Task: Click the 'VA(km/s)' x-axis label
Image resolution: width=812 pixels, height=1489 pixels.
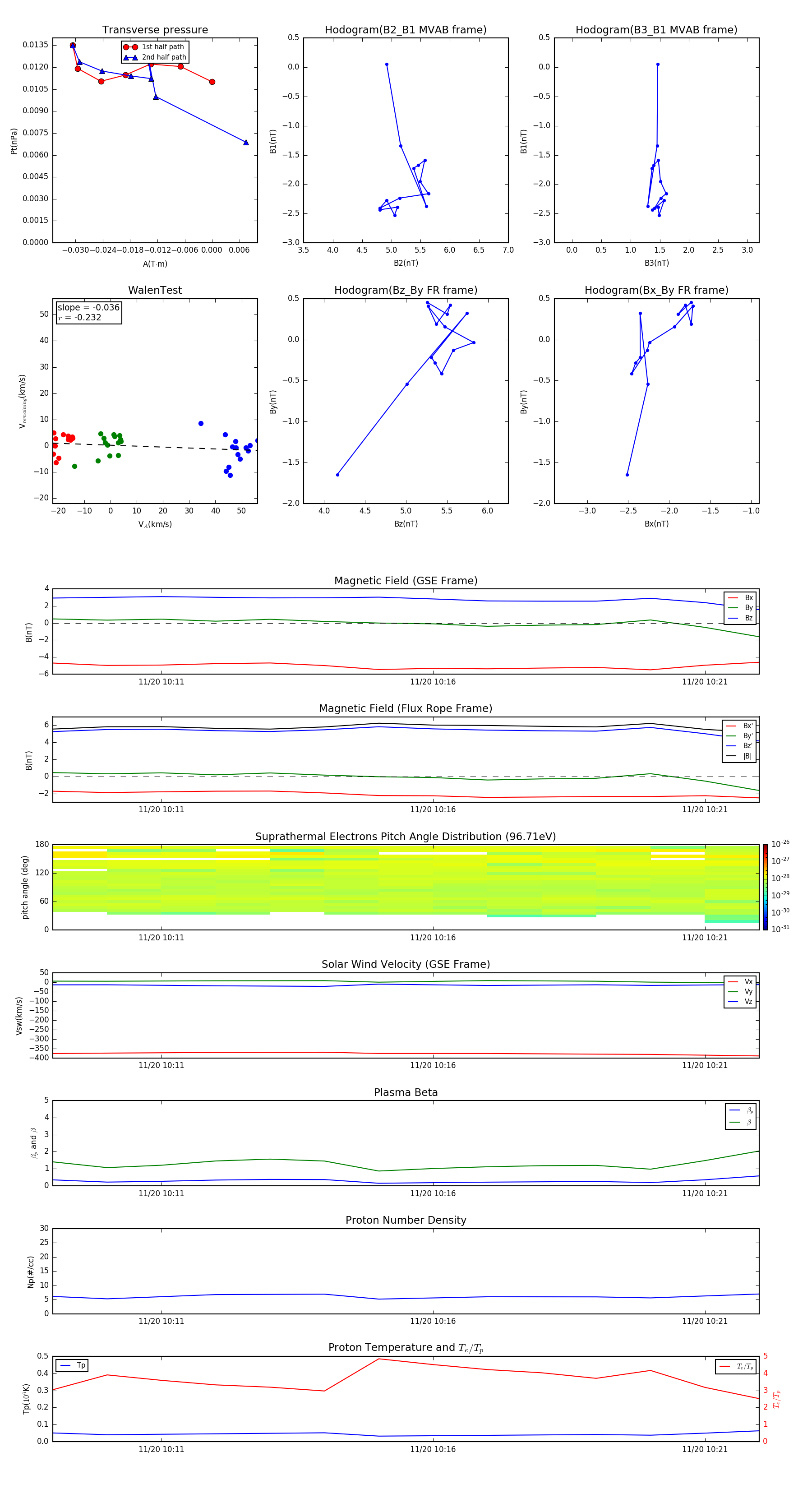Action: pyautogui.click(x=155, y=524)
